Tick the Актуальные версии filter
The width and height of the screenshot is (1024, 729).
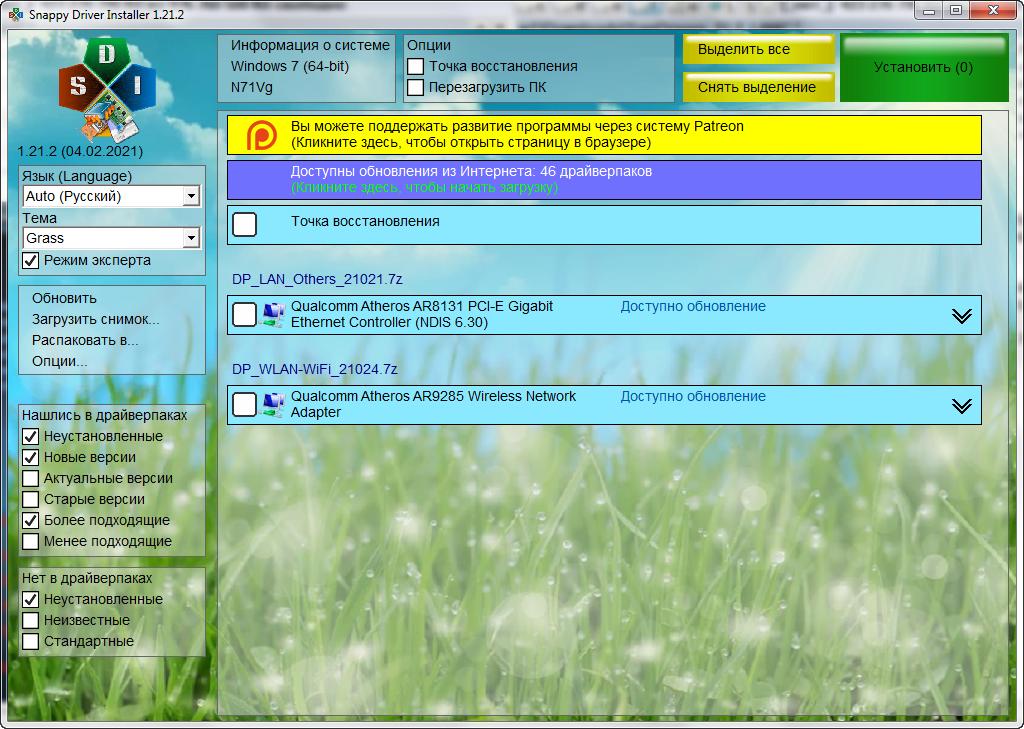(x=31, y=478)
